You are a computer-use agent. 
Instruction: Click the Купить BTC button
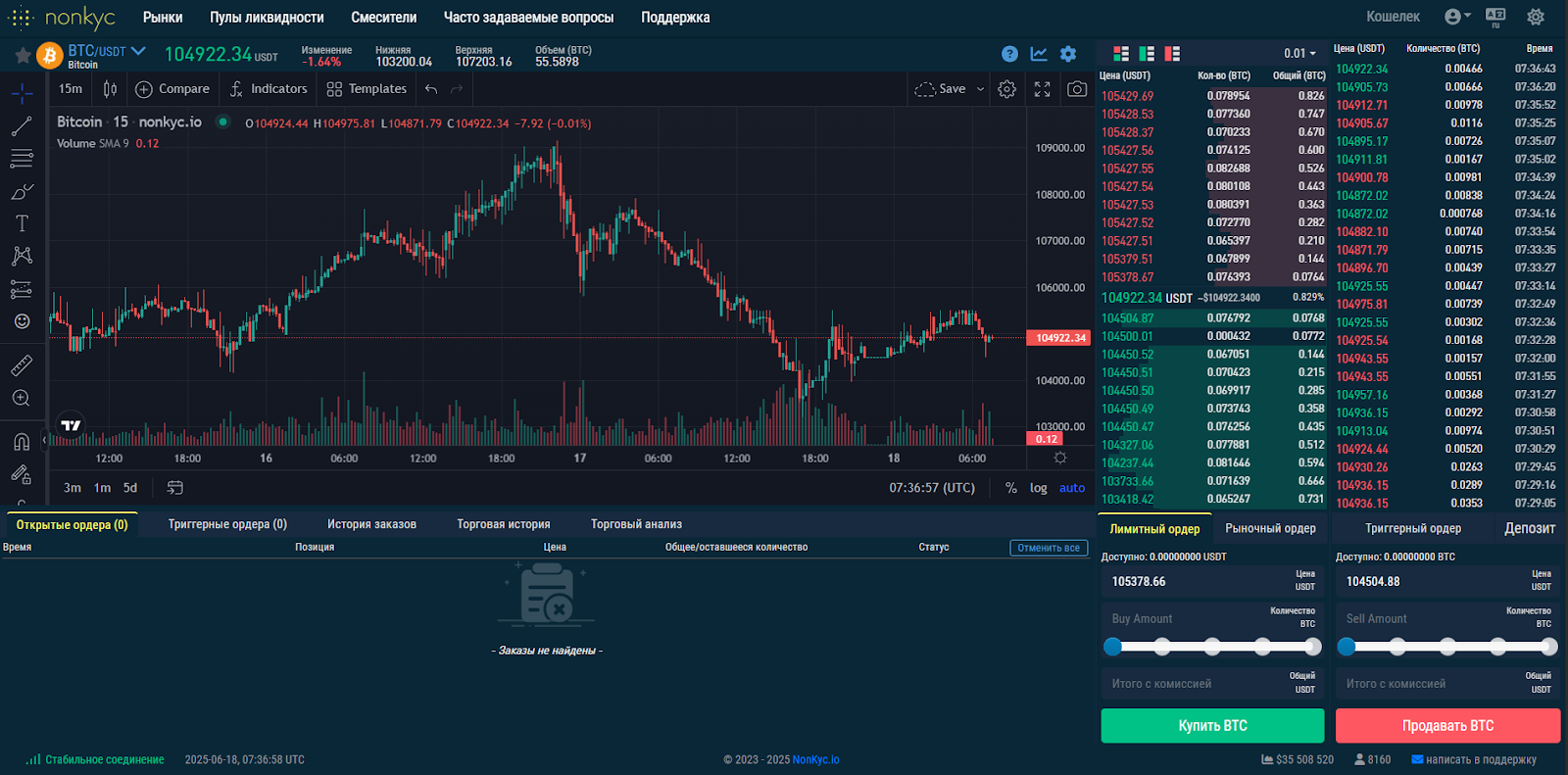1212,726
